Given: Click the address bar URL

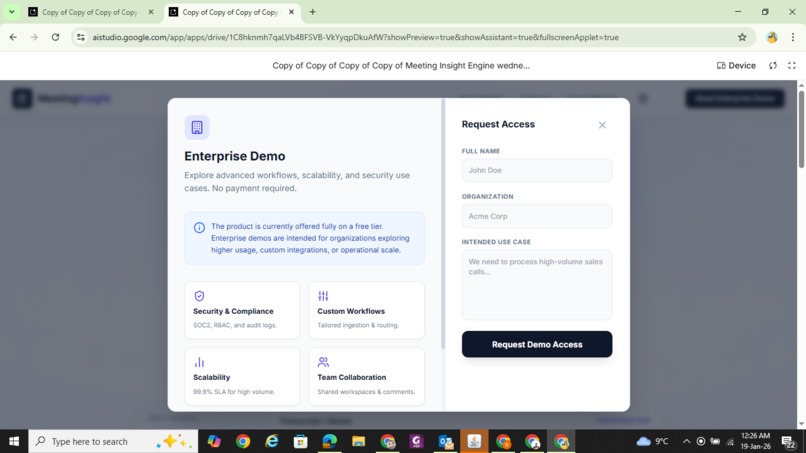Looking at the screenshot, I should click(355, 37).
